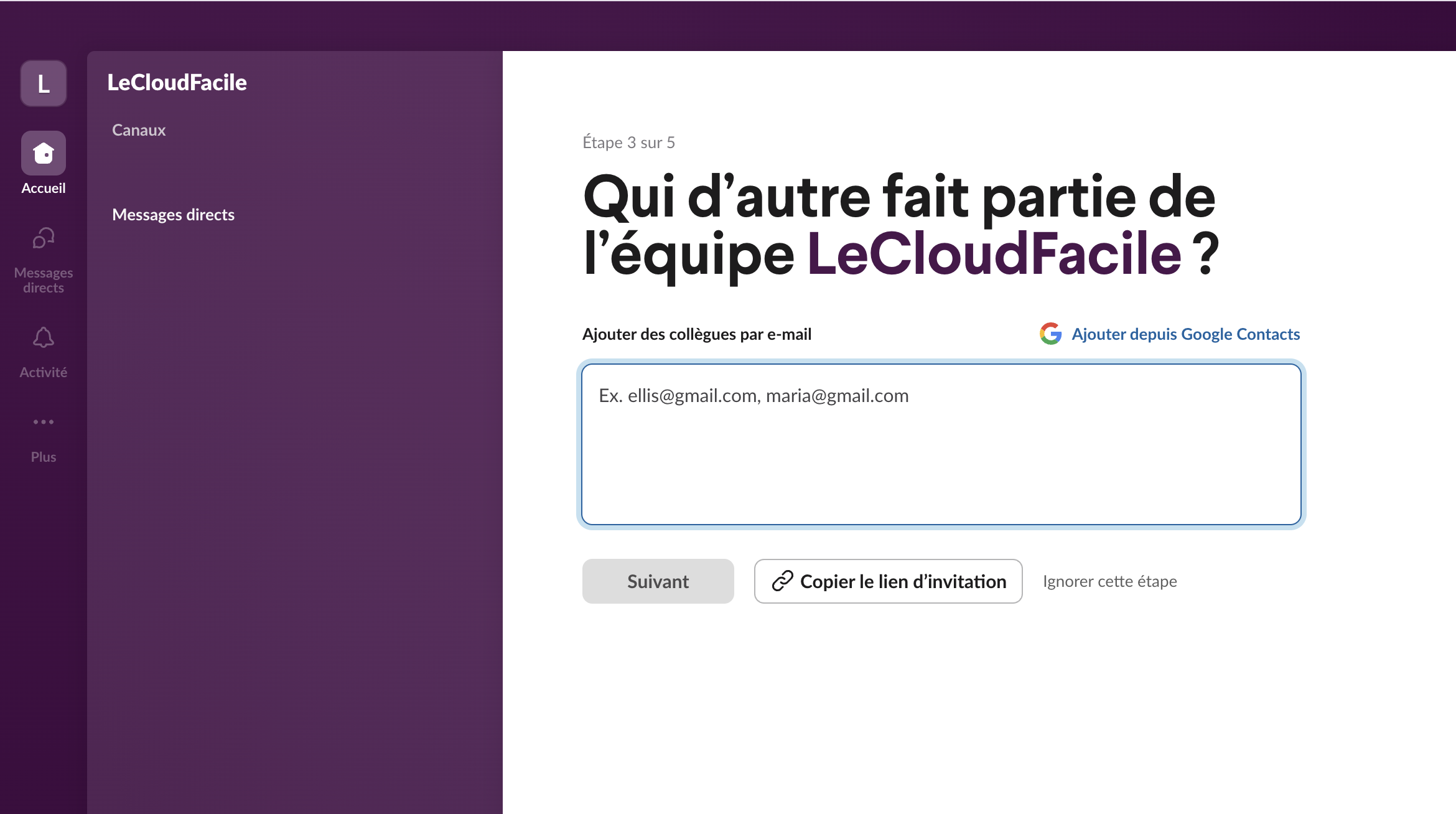The image size is (1456, 814).
Task: Click the chain link icon for invitation
Action: point(782,581)
